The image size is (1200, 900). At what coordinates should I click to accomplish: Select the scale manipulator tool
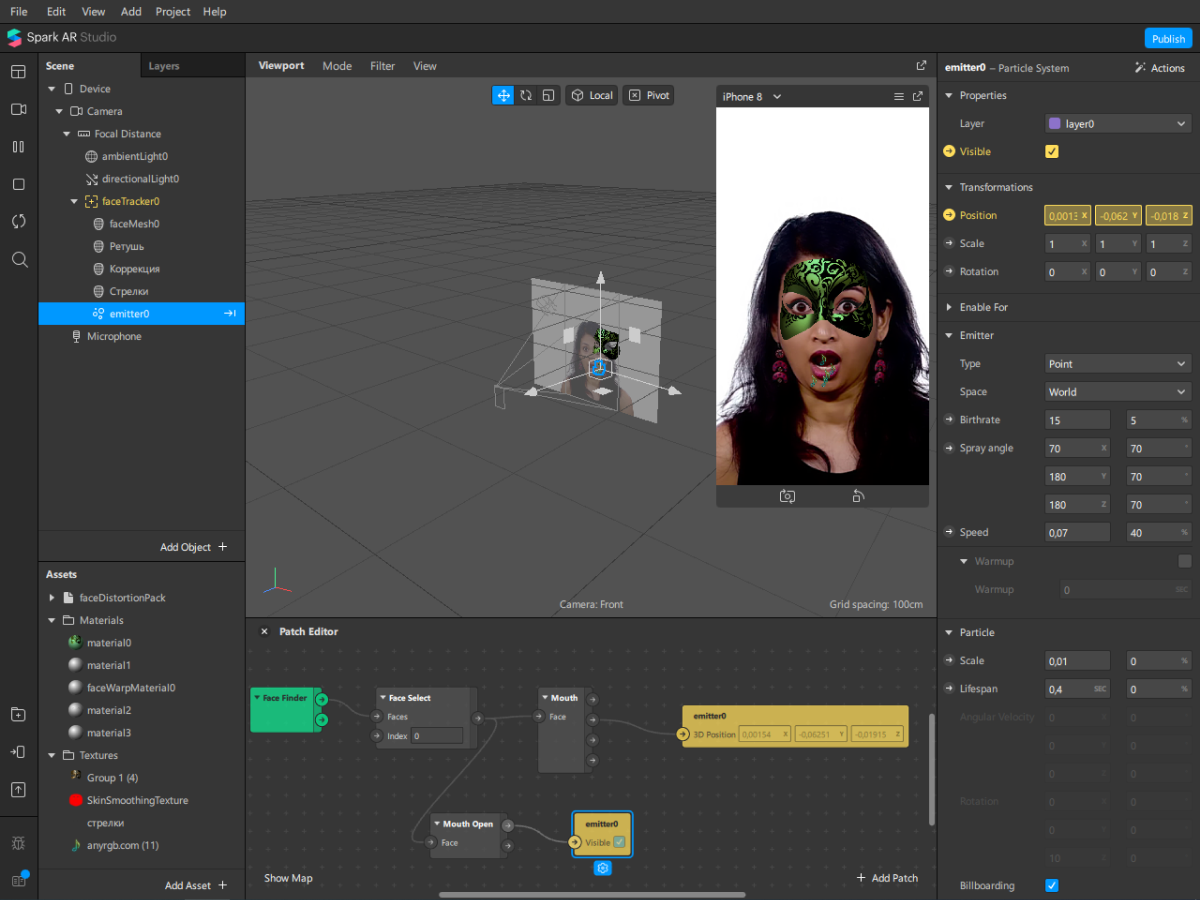pos(548,95)
